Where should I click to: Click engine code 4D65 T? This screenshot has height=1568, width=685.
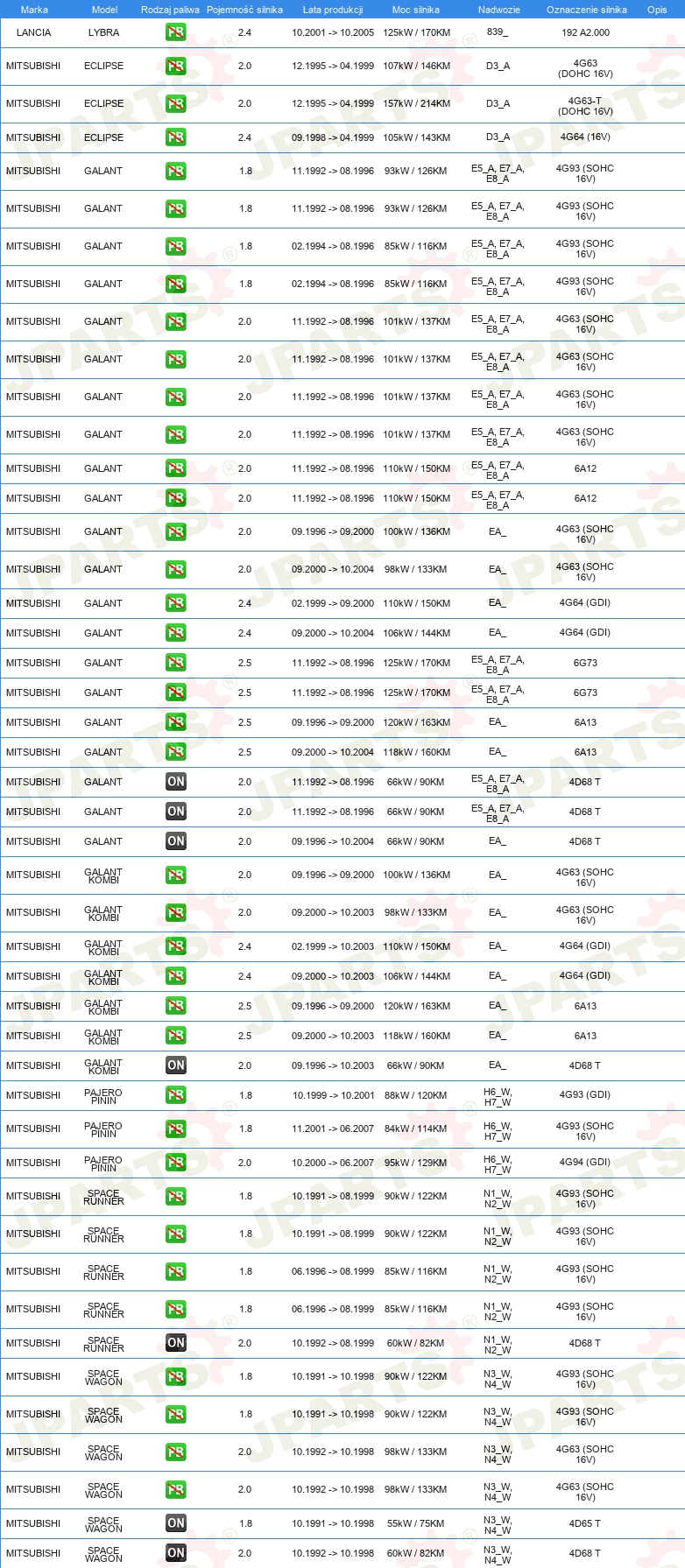click(x=585, y=1523)
